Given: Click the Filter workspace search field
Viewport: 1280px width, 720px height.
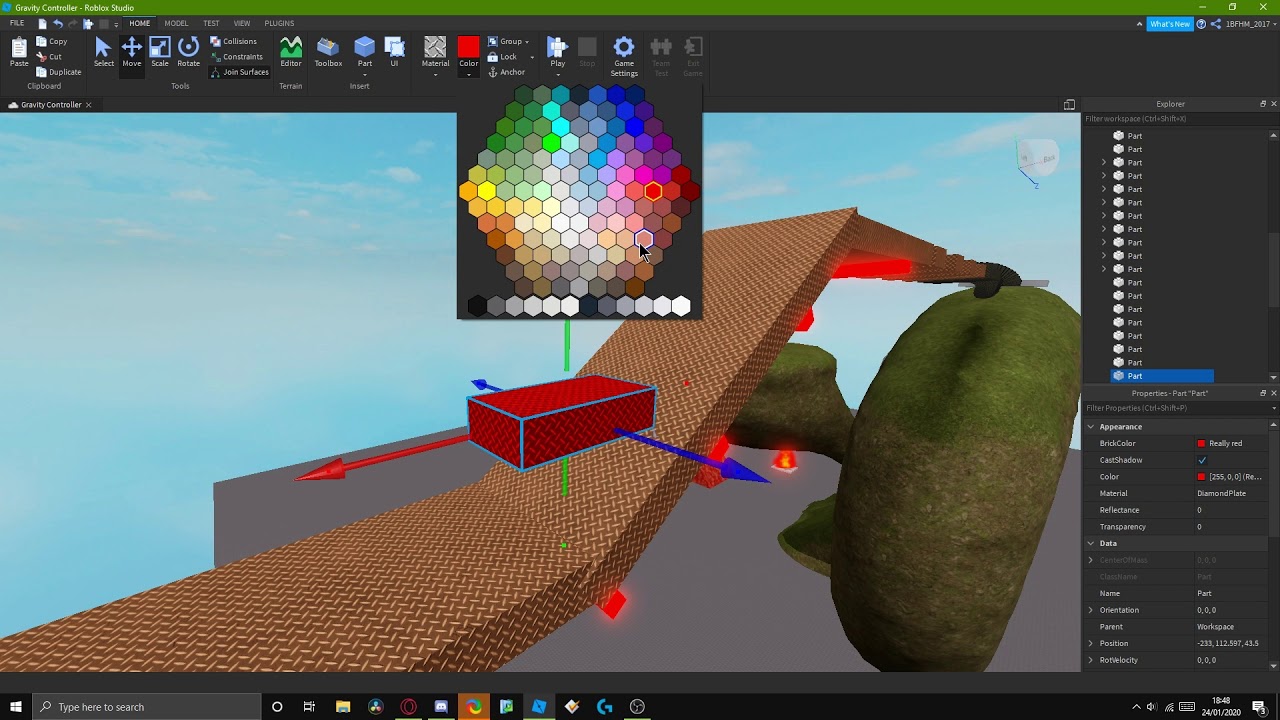Looking at the screenshot, I should (1176, 119).
